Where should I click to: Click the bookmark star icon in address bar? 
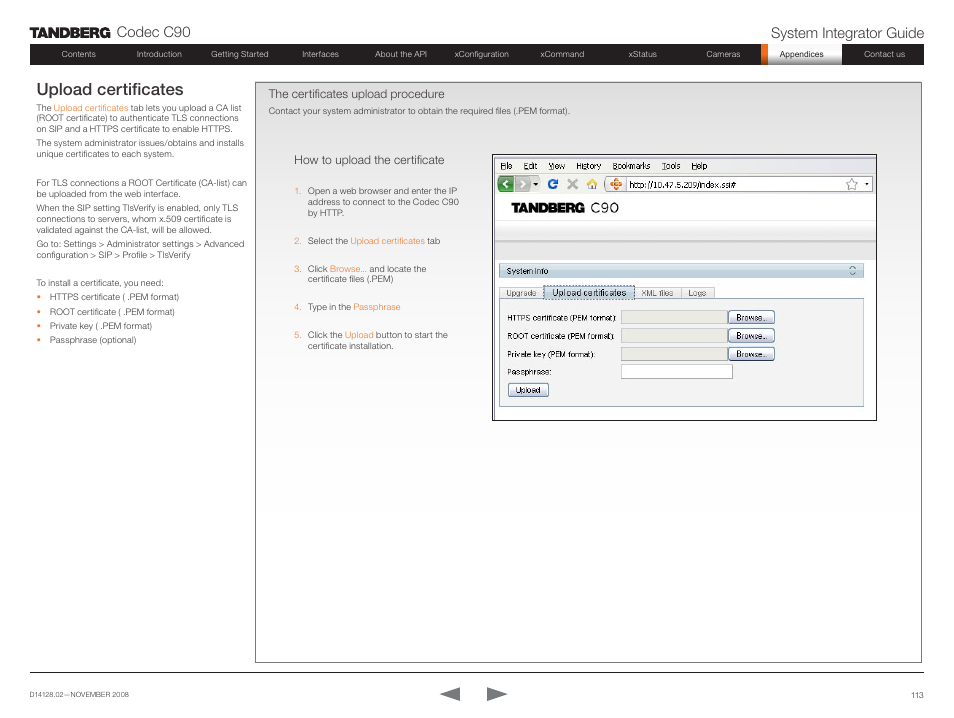852,184
